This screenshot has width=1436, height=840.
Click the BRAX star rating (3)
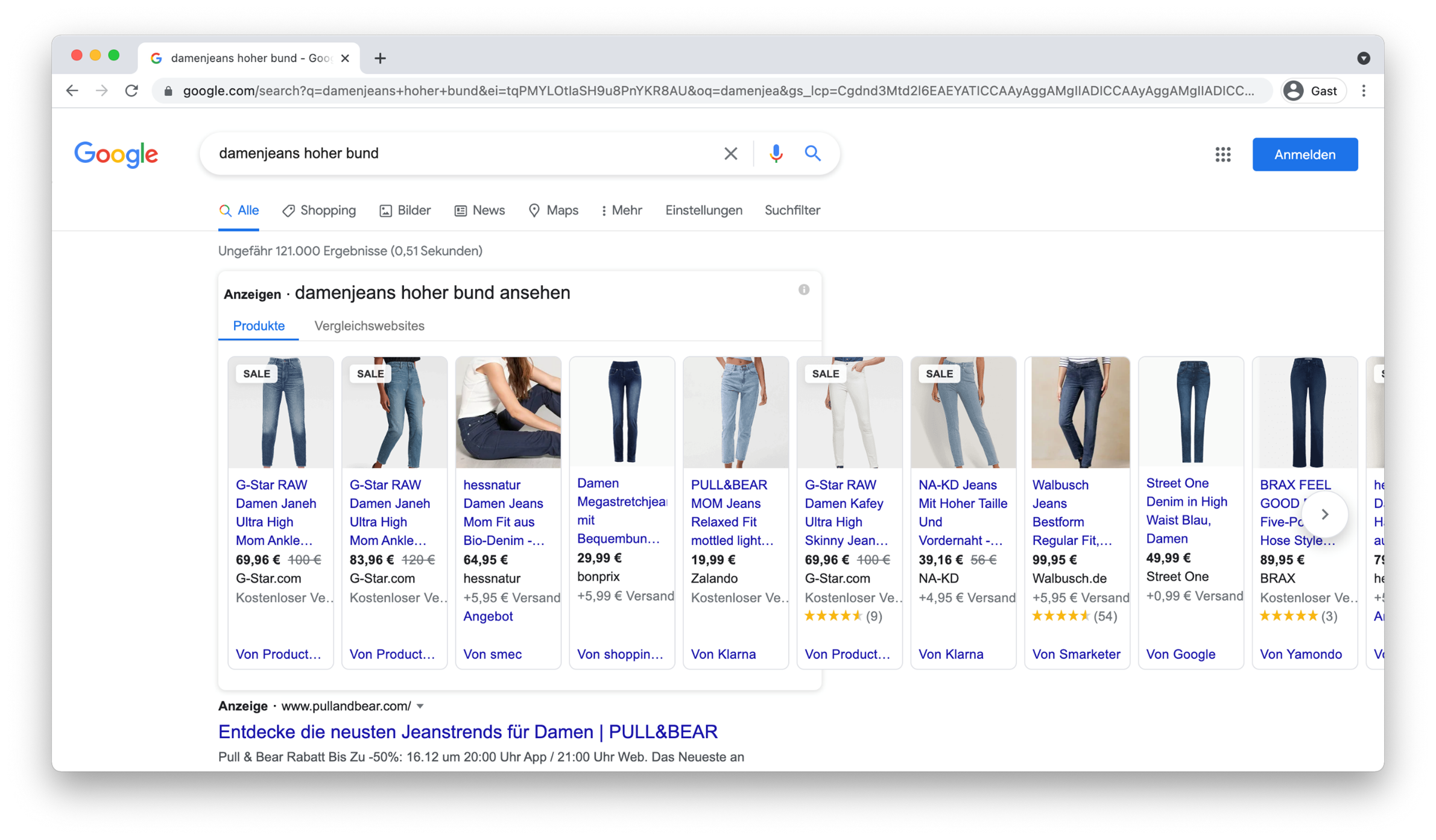click(x=1298, y=616)
